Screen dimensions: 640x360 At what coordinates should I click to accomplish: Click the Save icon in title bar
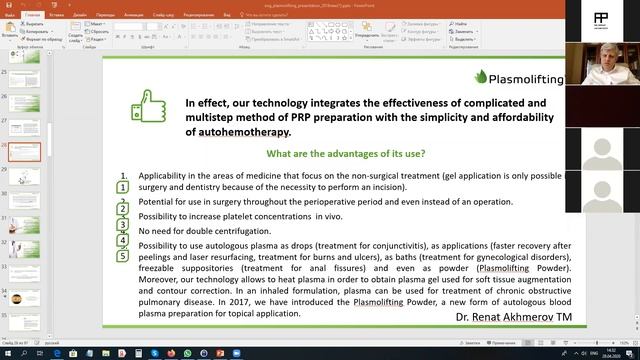tap(9, 5)
